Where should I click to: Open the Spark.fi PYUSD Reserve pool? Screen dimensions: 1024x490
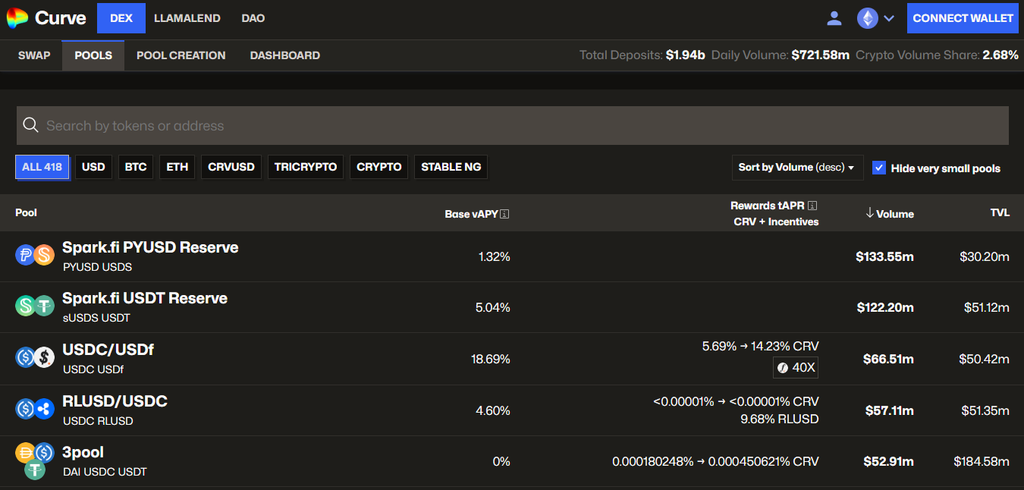[x=150, y=248]
